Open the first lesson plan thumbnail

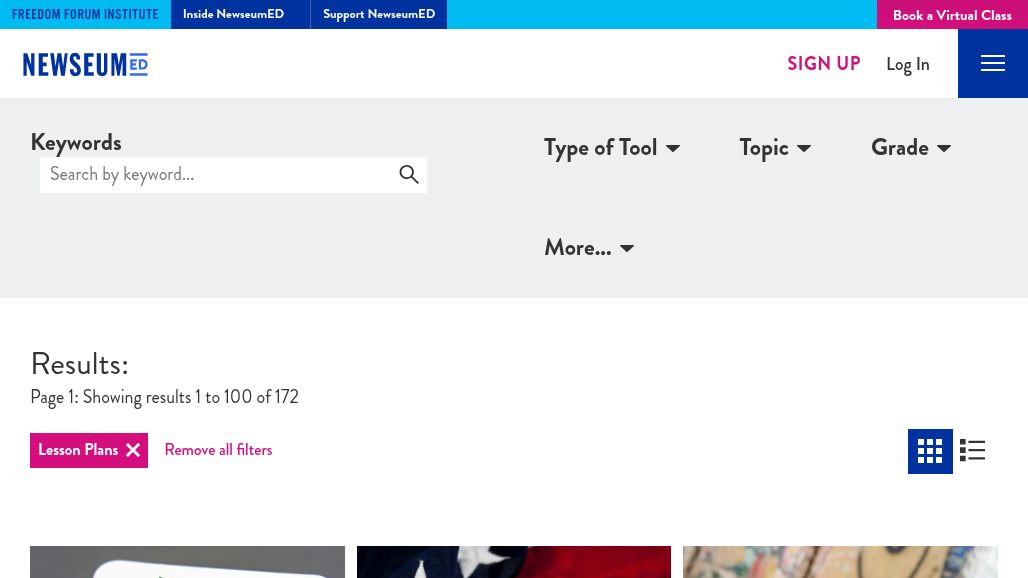[x=187, y=562]
